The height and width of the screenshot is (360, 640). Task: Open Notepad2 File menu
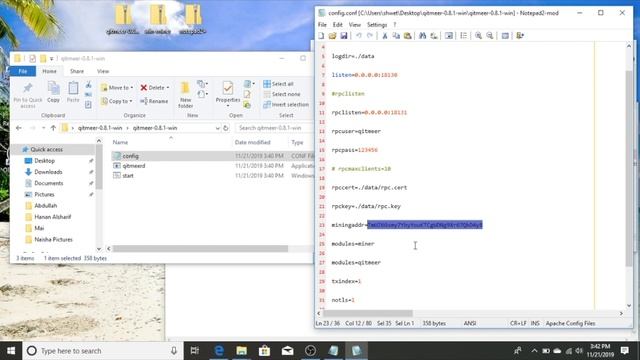pyautogui.click(x=322, y=25)
